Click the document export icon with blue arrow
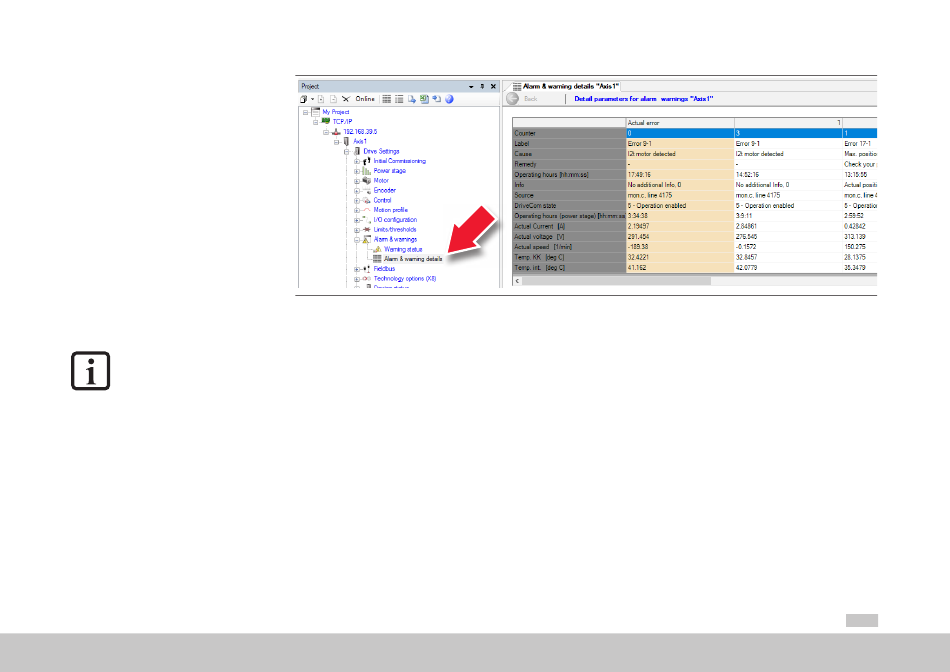The image size is (950, 672). pyautogui.click(x=412, y=99)
